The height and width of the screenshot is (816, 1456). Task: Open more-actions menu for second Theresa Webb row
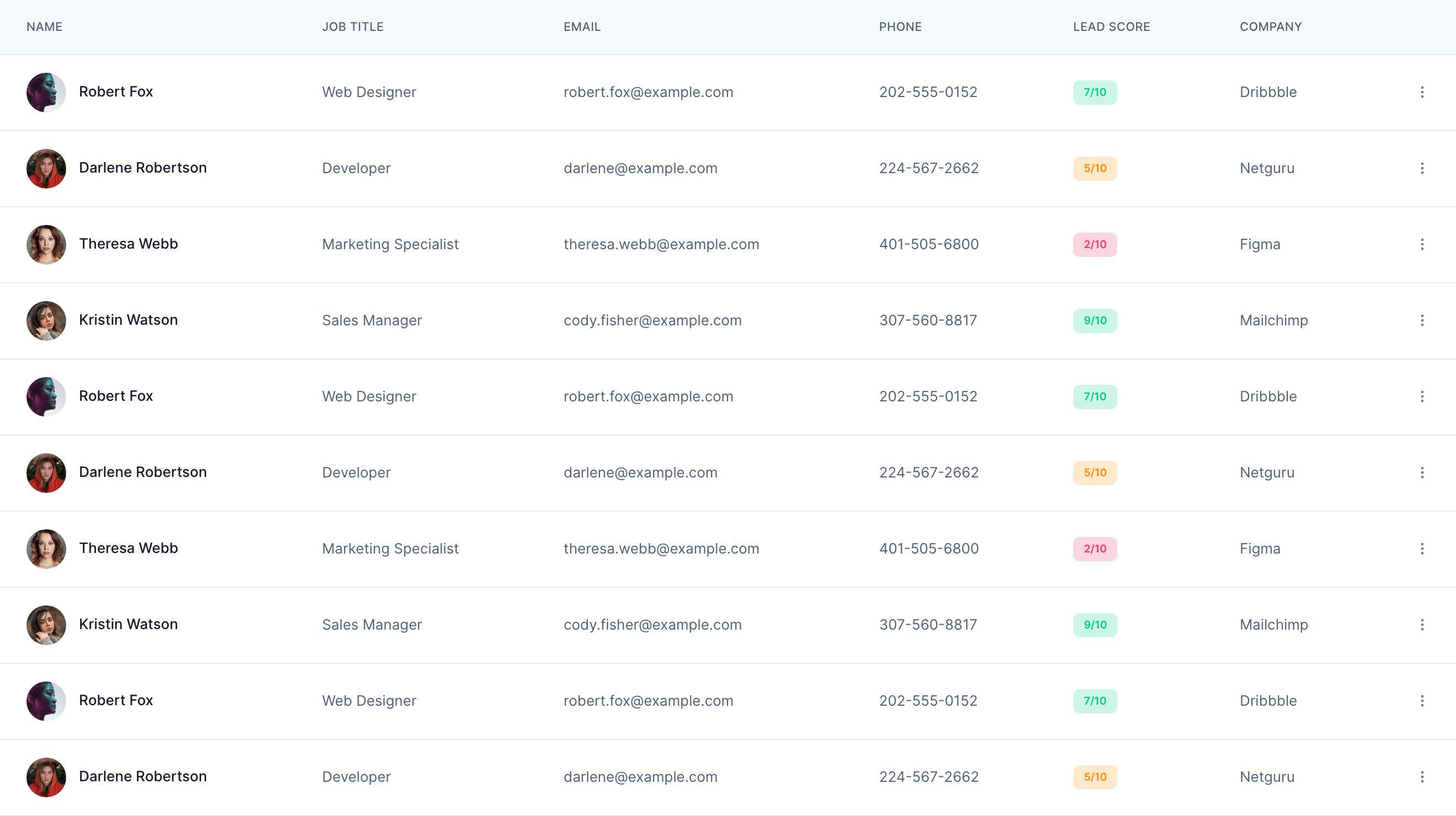[x=1422, y=549]
